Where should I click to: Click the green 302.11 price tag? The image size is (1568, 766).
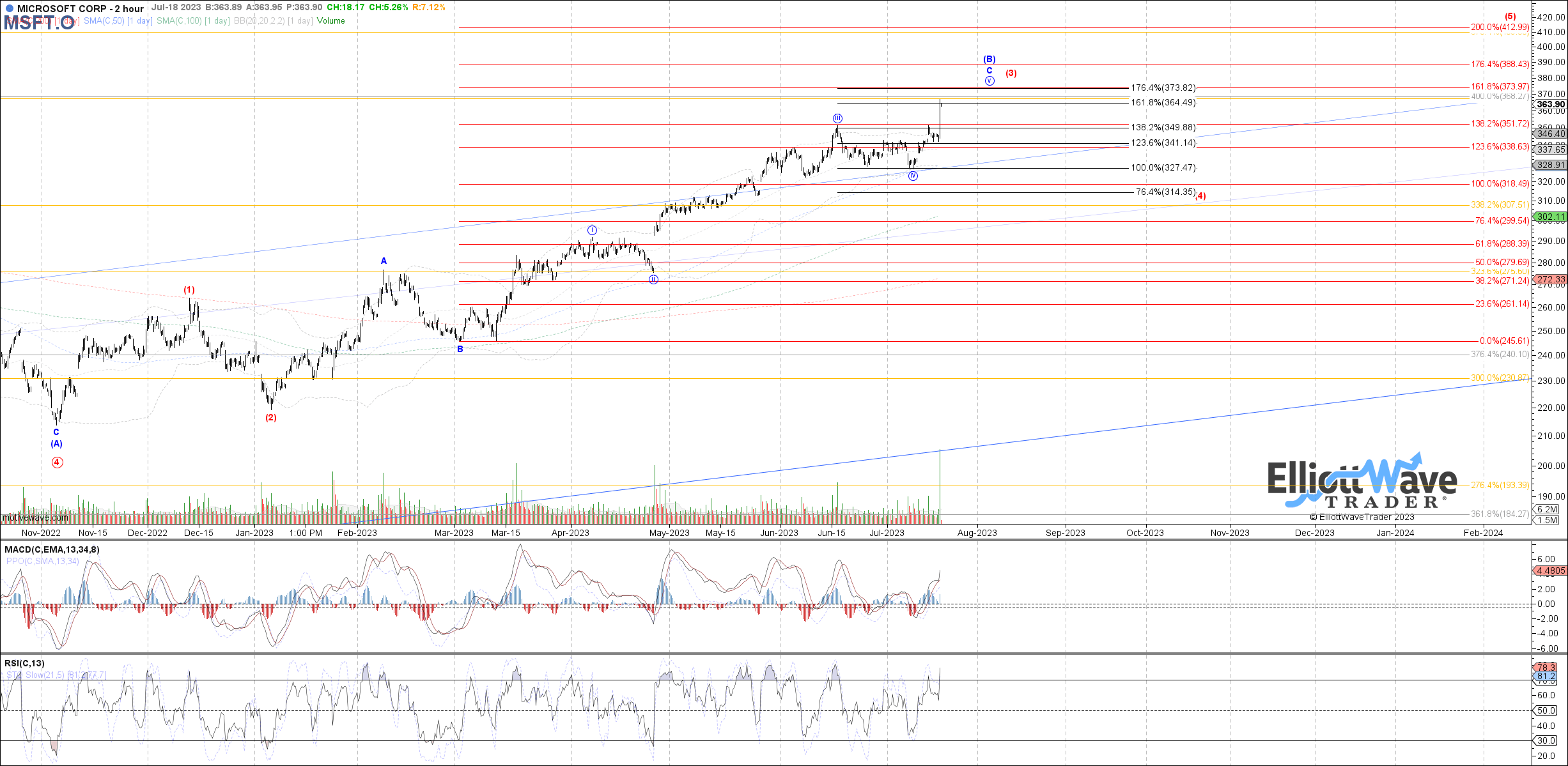[x=1551, y=217]
